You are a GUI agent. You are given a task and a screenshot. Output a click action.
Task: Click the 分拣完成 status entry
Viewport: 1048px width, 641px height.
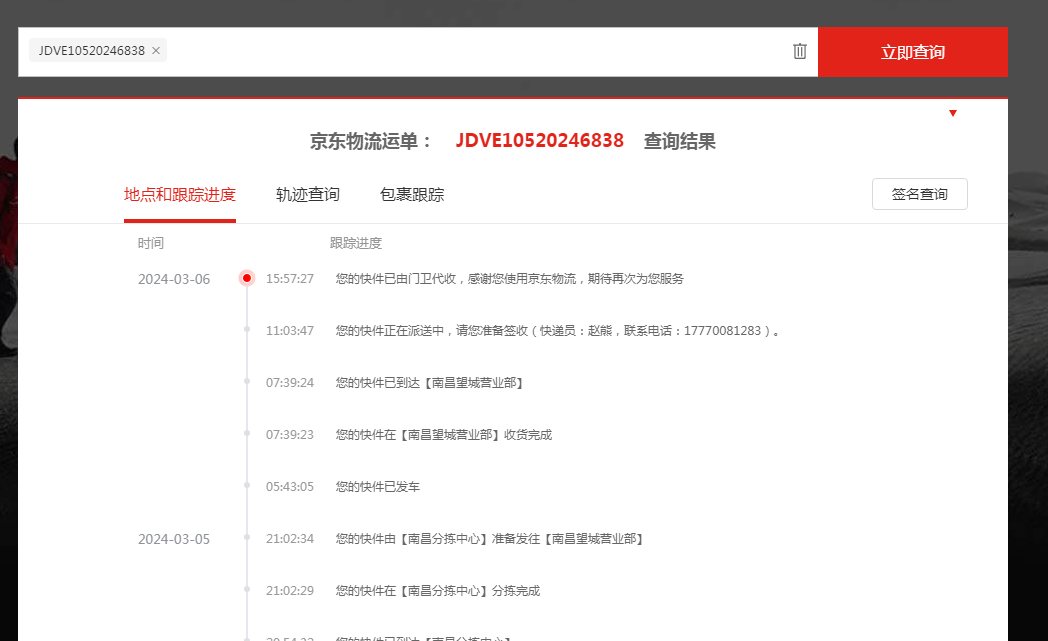(x=438, y=591)
